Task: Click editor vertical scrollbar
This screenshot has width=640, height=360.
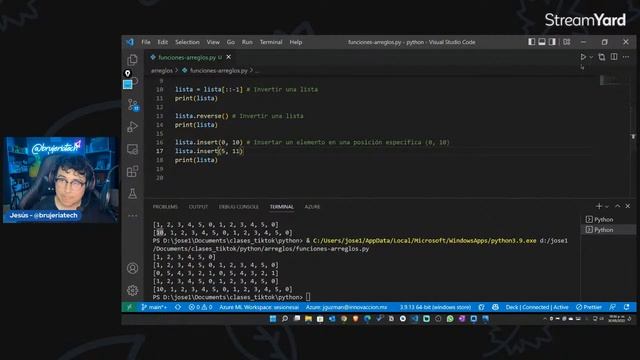Action: [633, 136]
